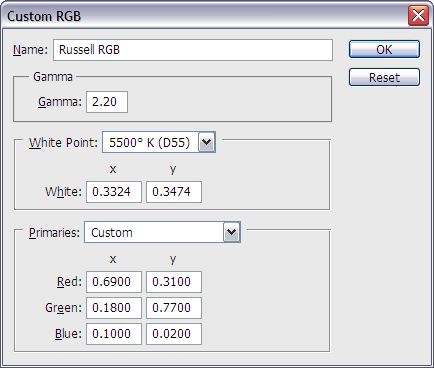Image resolution: width=434 pixels, height=368 pixels.
Task: Click the White y field 0.3474
Action: tap(174, 192)
